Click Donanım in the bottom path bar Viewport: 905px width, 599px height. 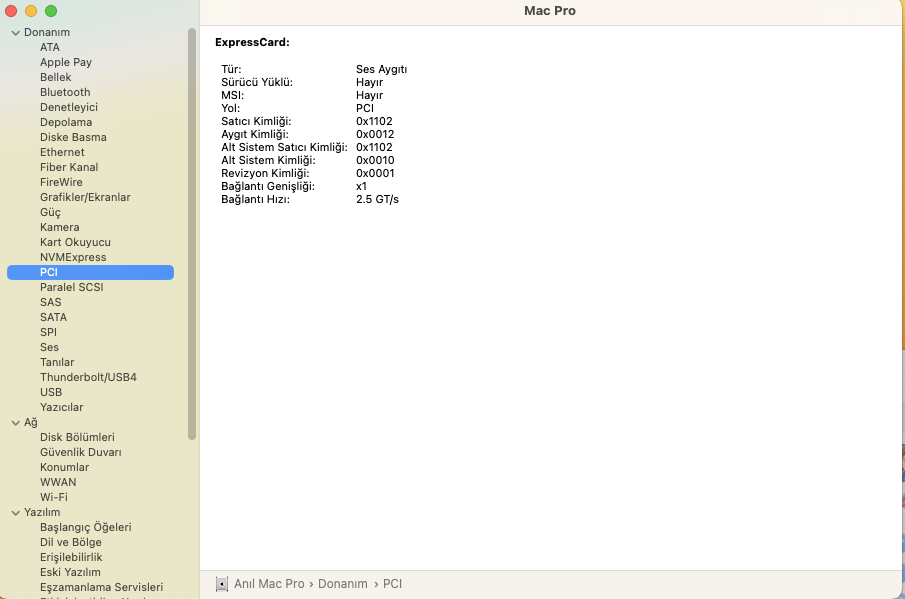click(343, 583)
